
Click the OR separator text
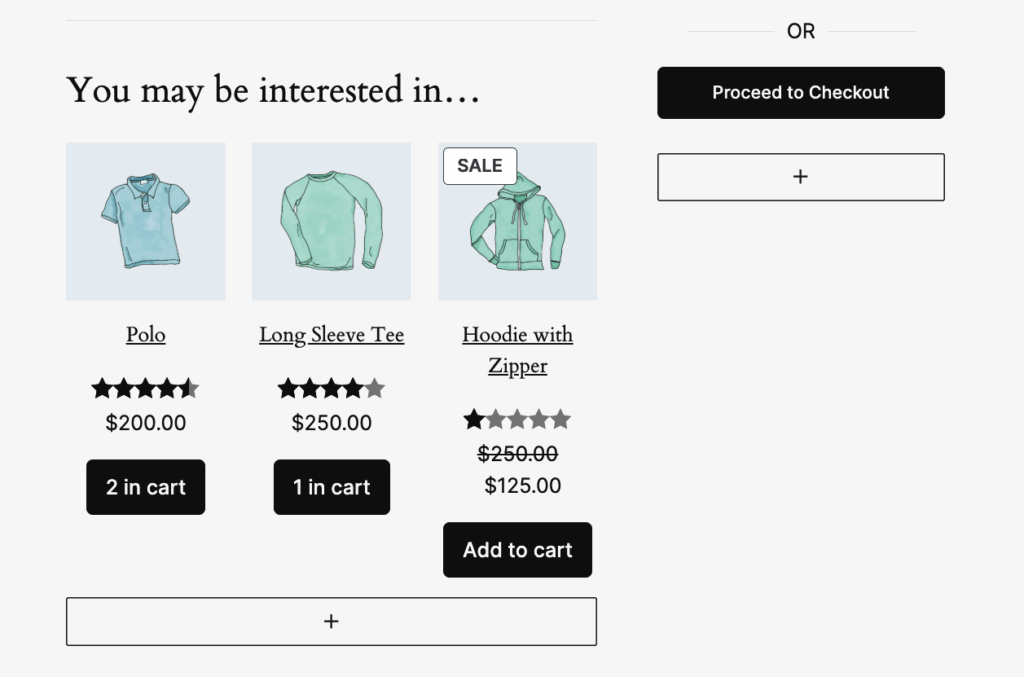[801, 31]
